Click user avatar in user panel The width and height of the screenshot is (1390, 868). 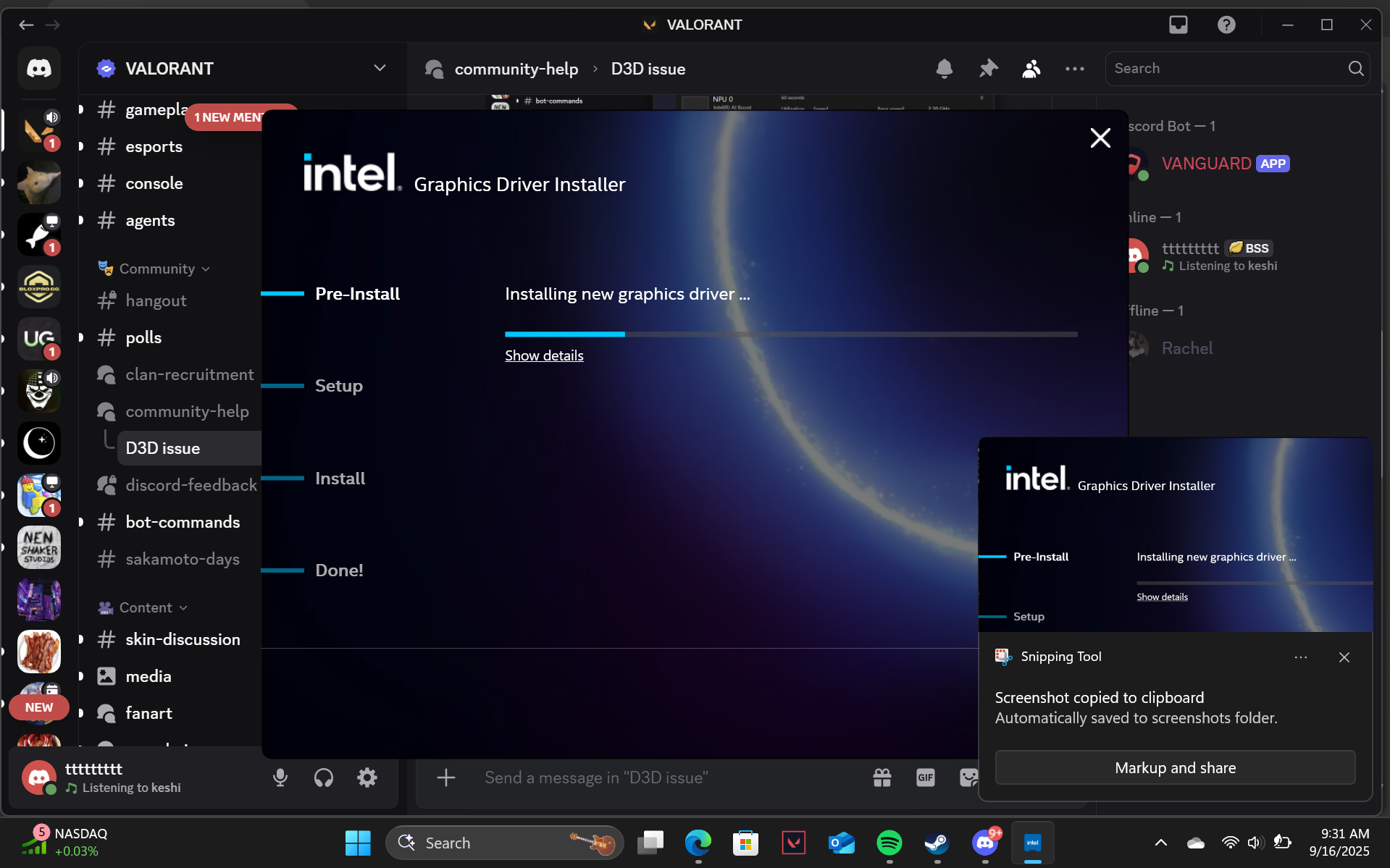coord(39,778)
